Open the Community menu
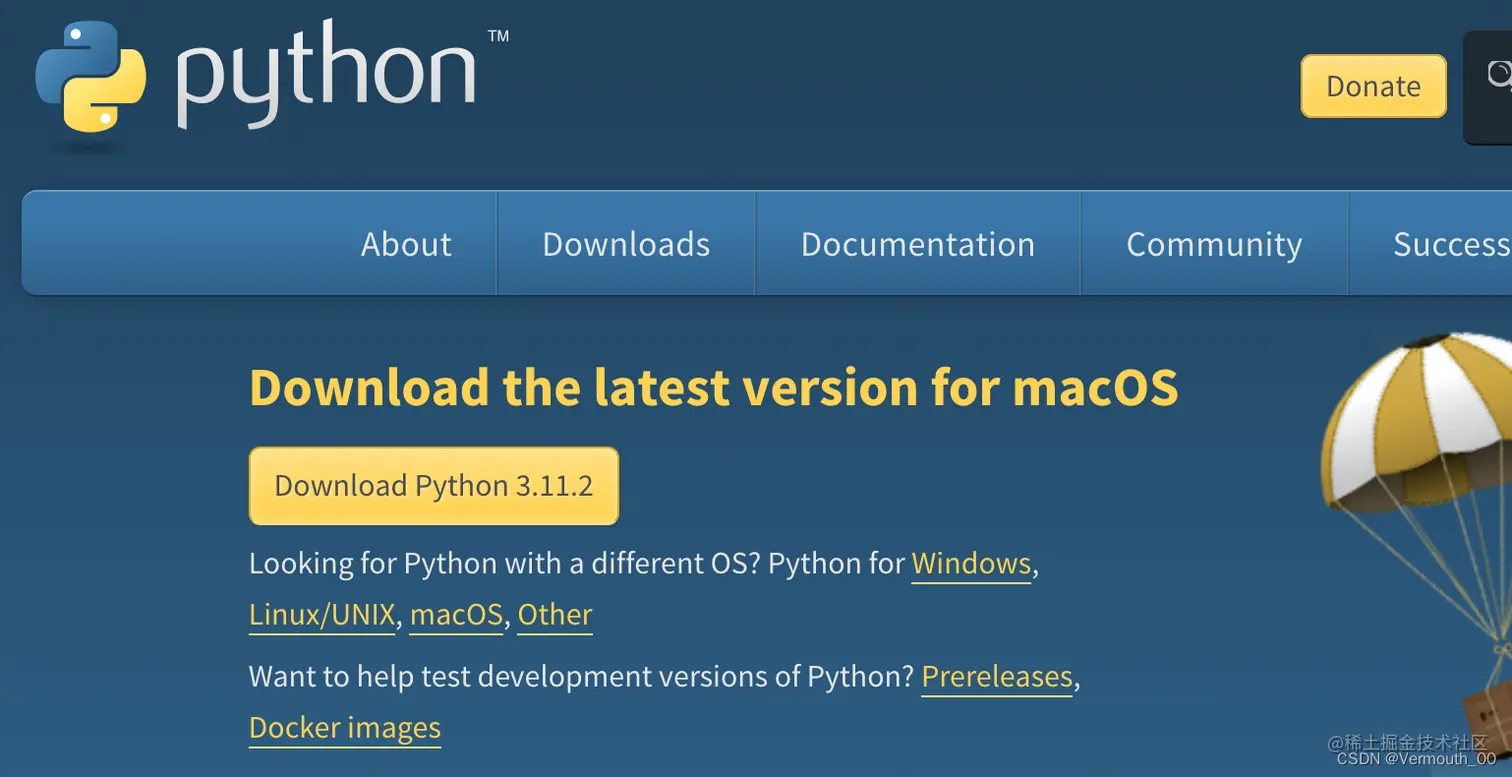The height and width of the screenshot is (777, 1512). click(x=1214, y=244)
